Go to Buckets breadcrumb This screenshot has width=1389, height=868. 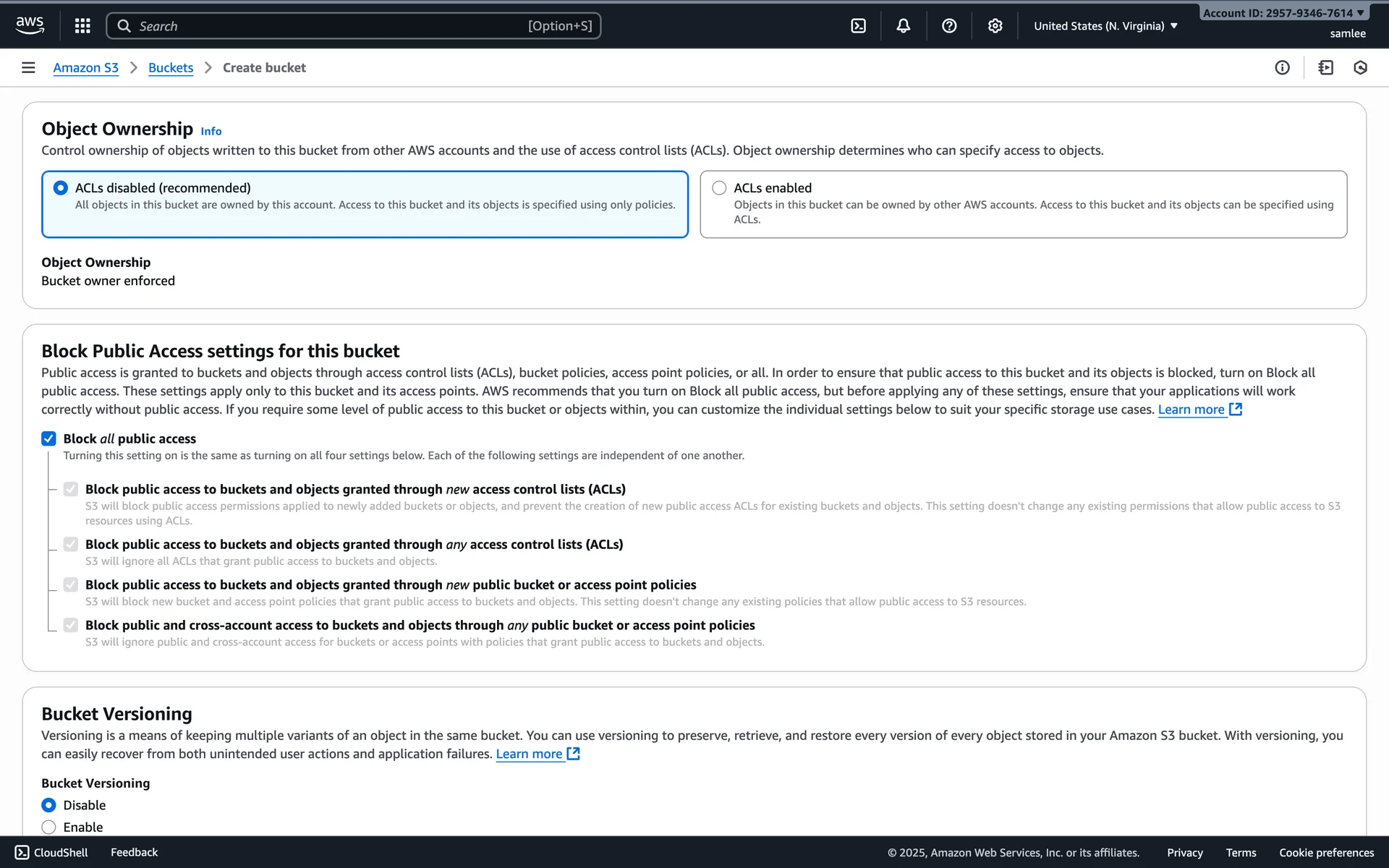(171, 67)
